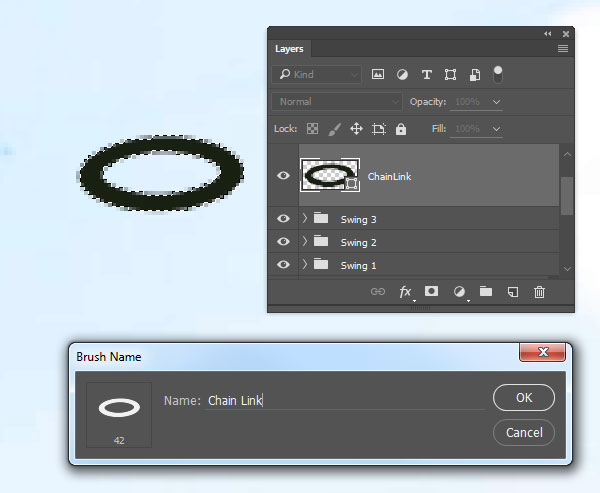Open the fx layer style menu

(x=406, y=292)
